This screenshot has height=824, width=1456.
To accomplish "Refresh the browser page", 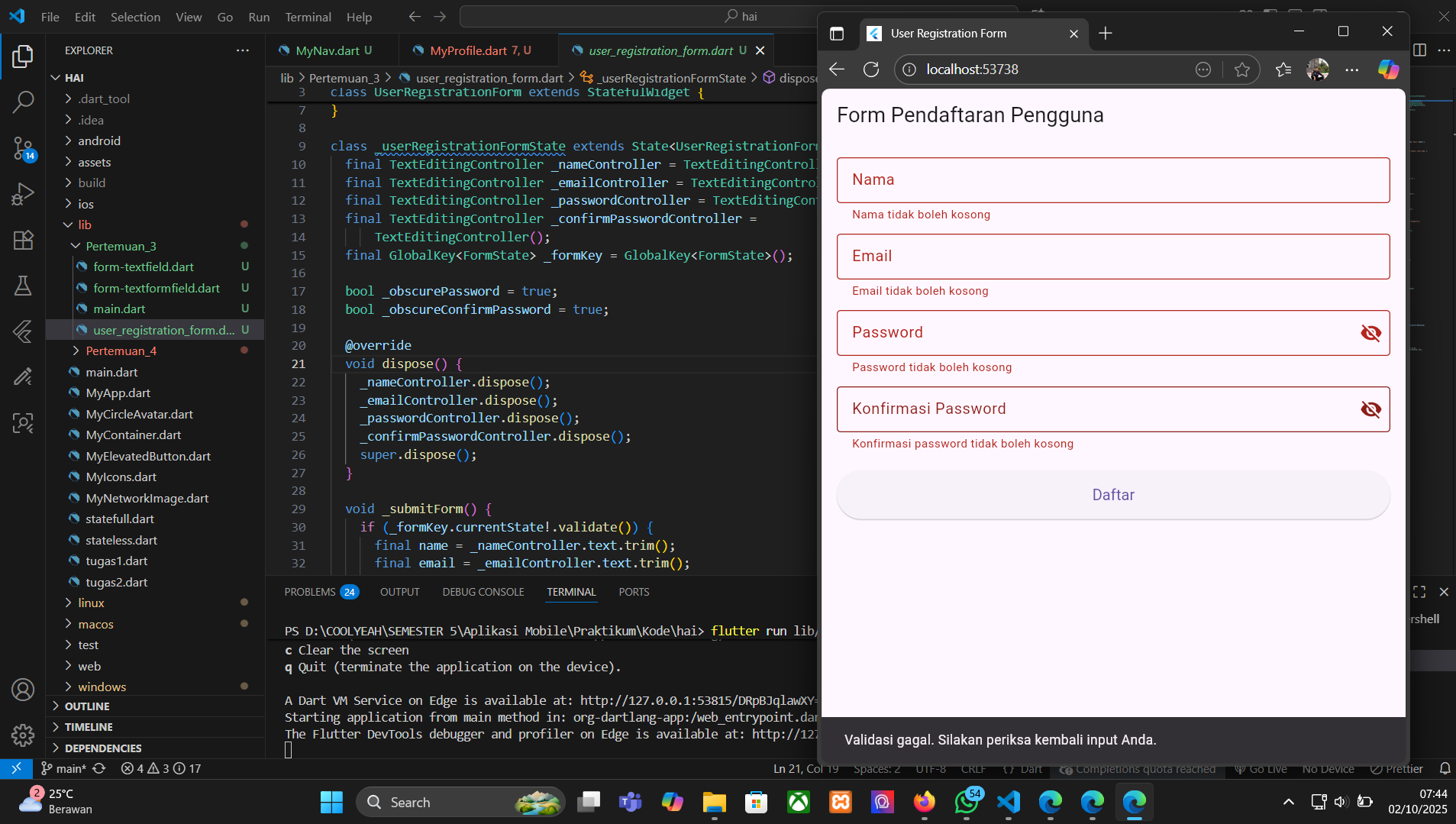I will [x=871, y=69].
